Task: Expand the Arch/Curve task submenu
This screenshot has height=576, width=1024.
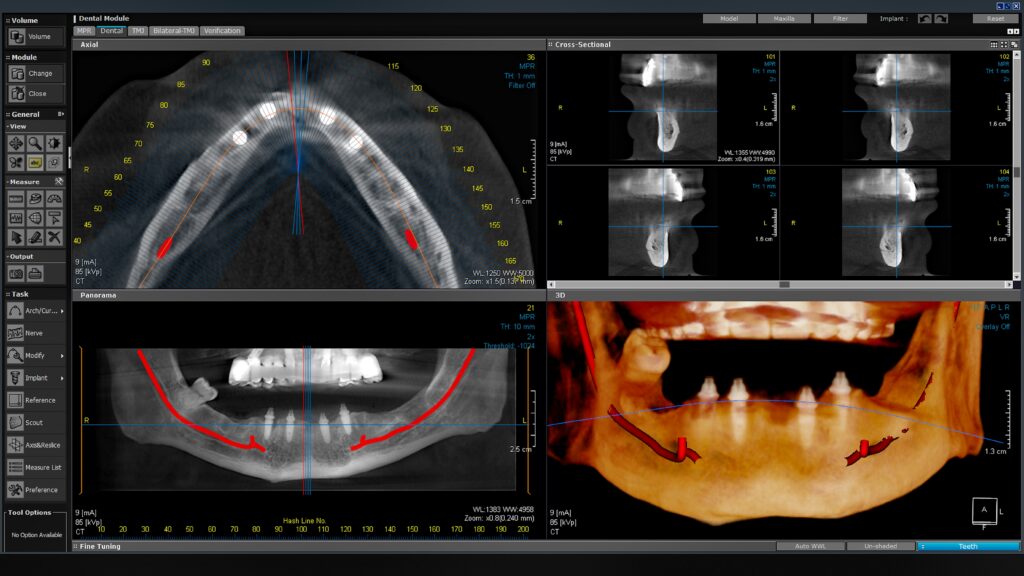Action: [x=62, y=311]
